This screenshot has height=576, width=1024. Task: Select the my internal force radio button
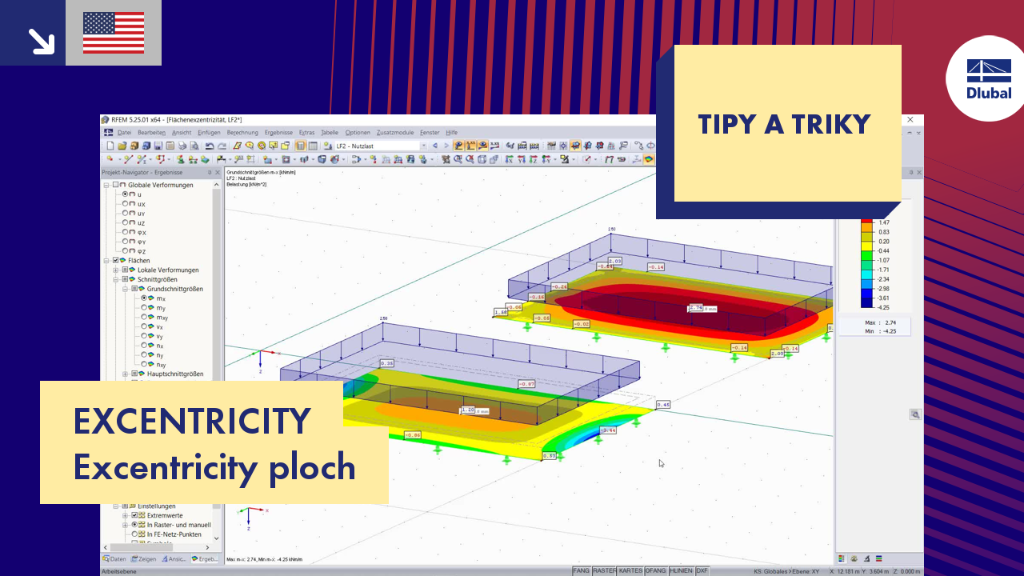(144, 308)
